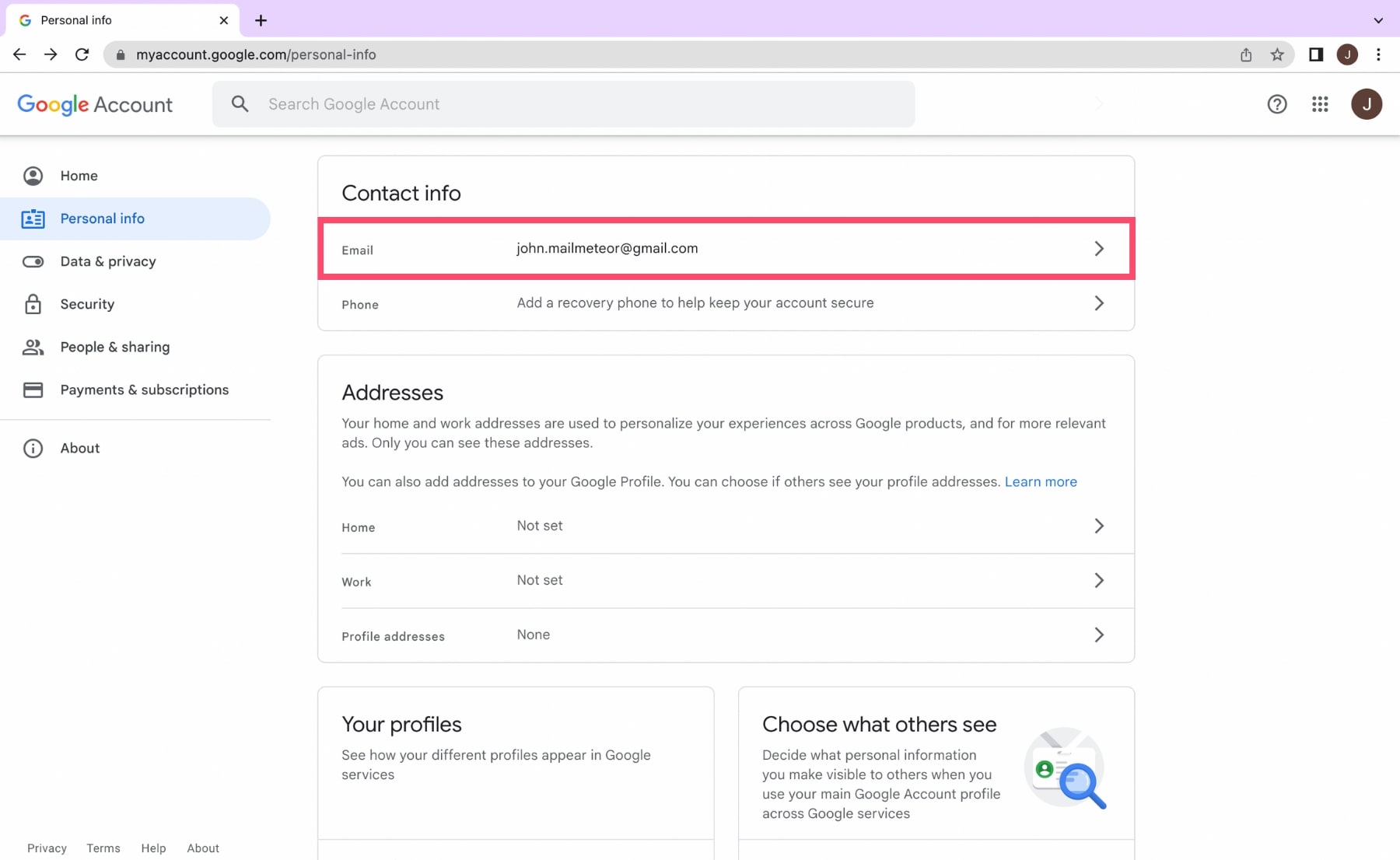
Task: Select the Security lock icon in sidebar
Action: [x=33, y=304]
